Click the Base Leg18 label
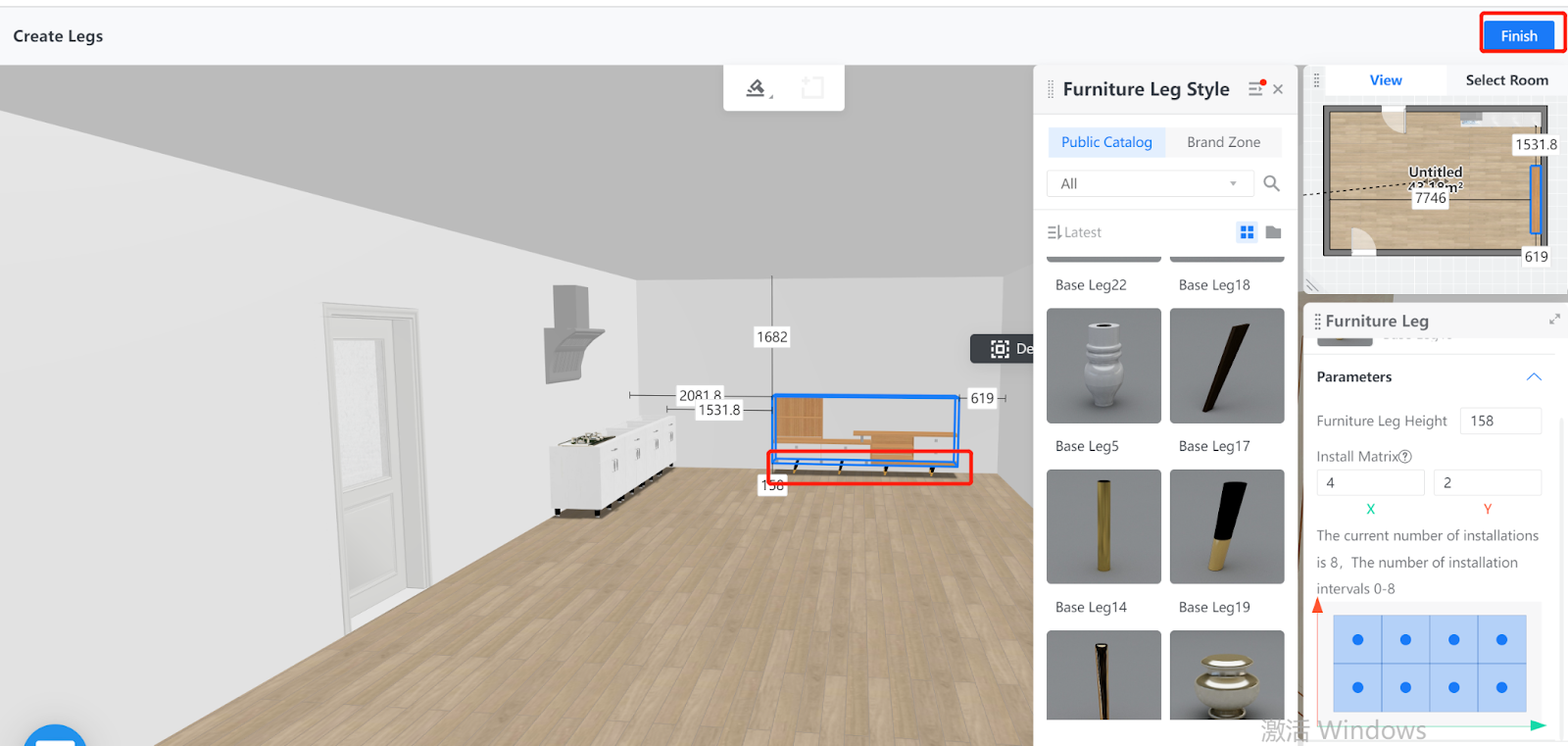 (1214, 285)
